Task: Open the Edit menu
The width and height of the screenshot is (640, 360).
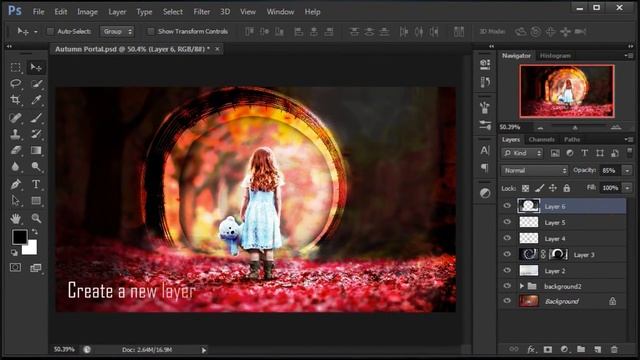Action: point(61,12)
